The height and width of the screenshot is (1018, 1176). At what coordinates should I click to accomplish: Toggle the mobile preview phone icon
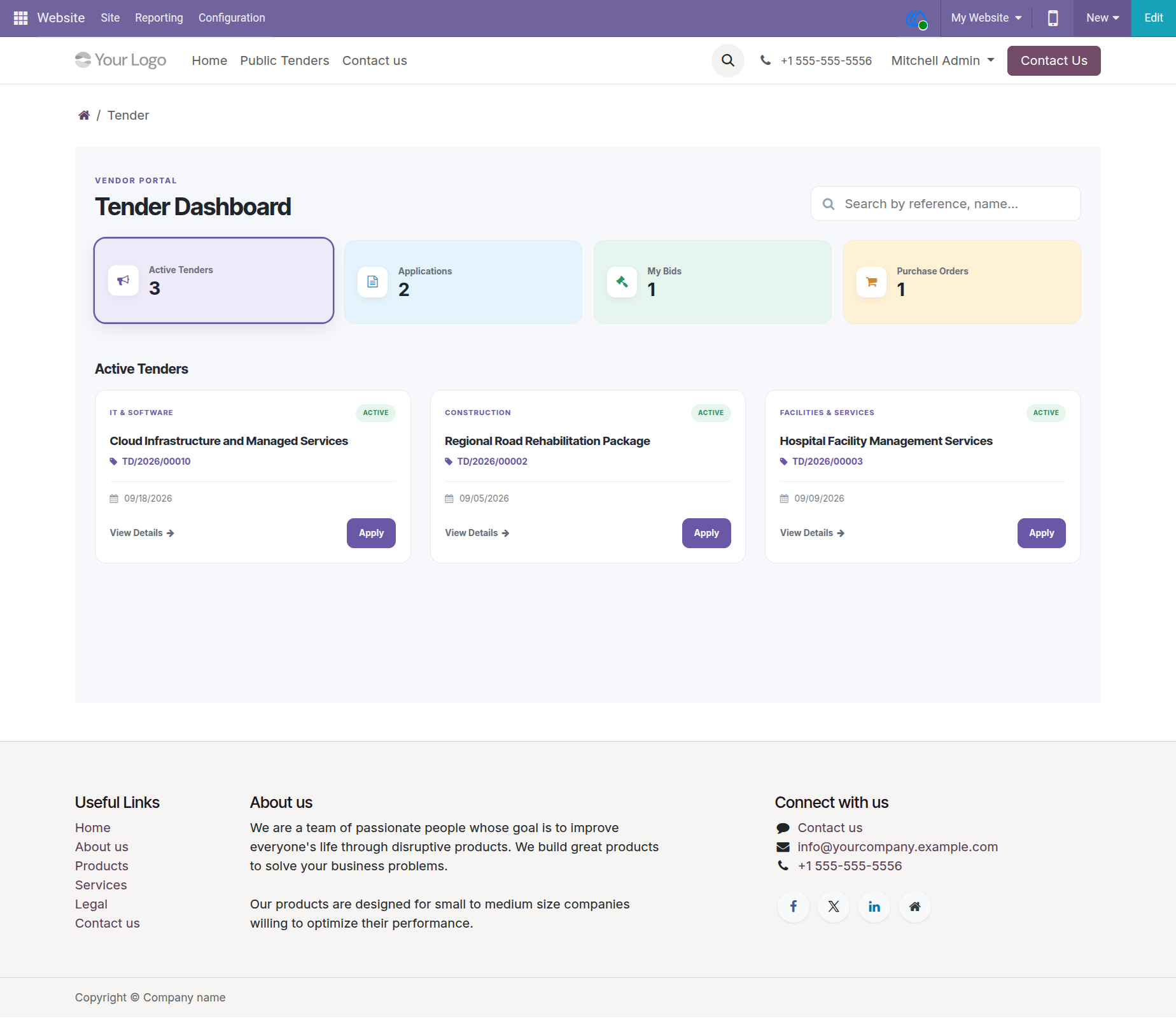[x=1053, y=18]
